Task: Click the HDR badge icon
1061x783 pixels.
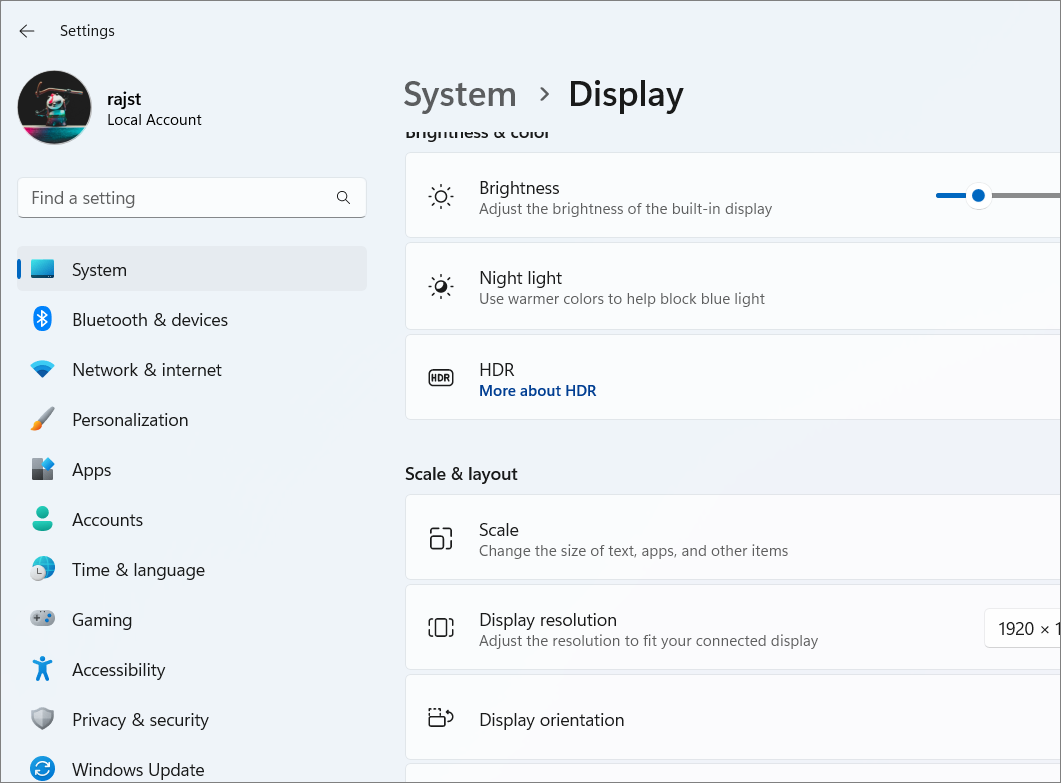Action: [440, 377]
